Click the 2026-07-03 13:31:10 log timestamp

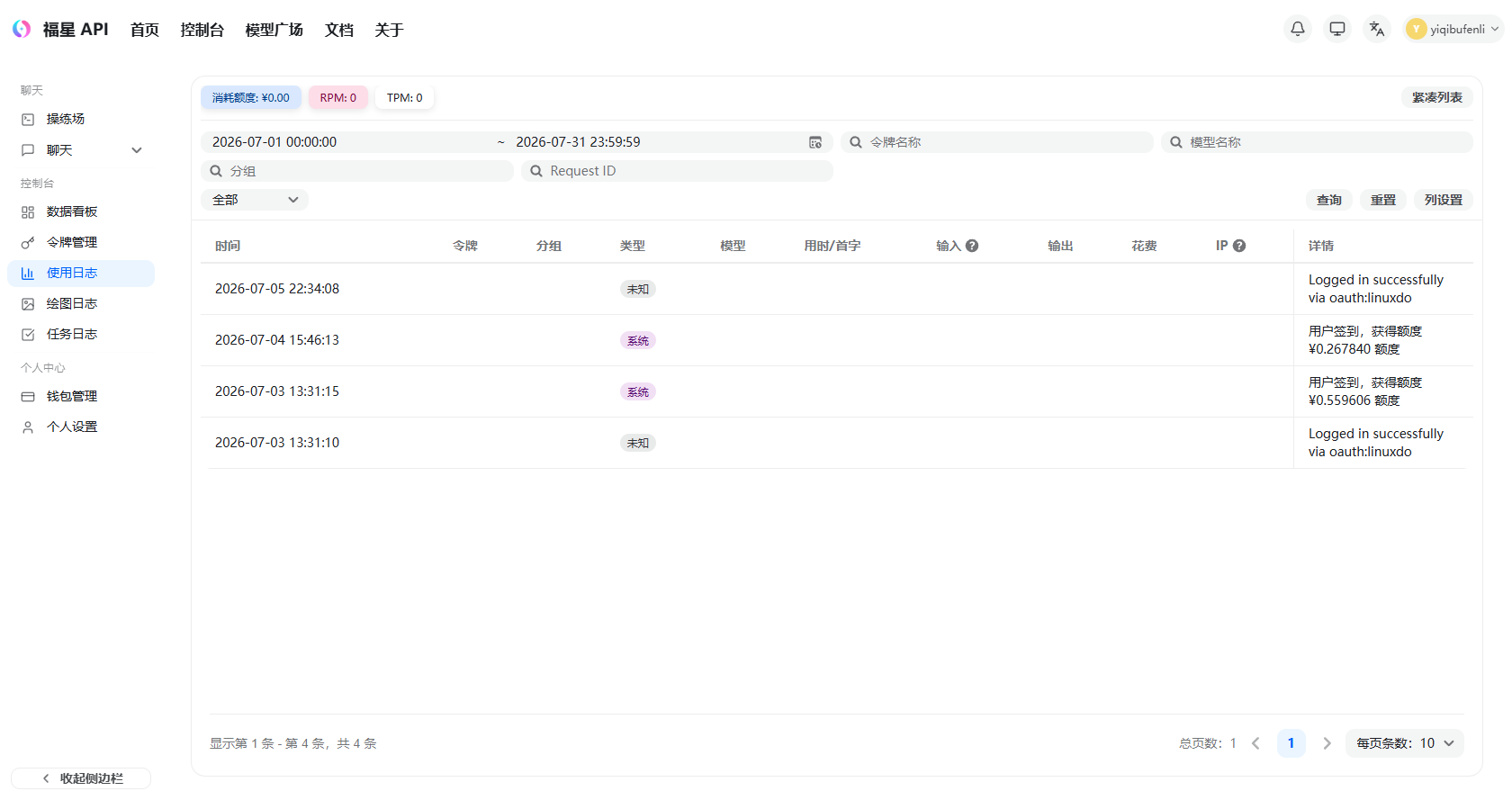[x=277, y=443]
